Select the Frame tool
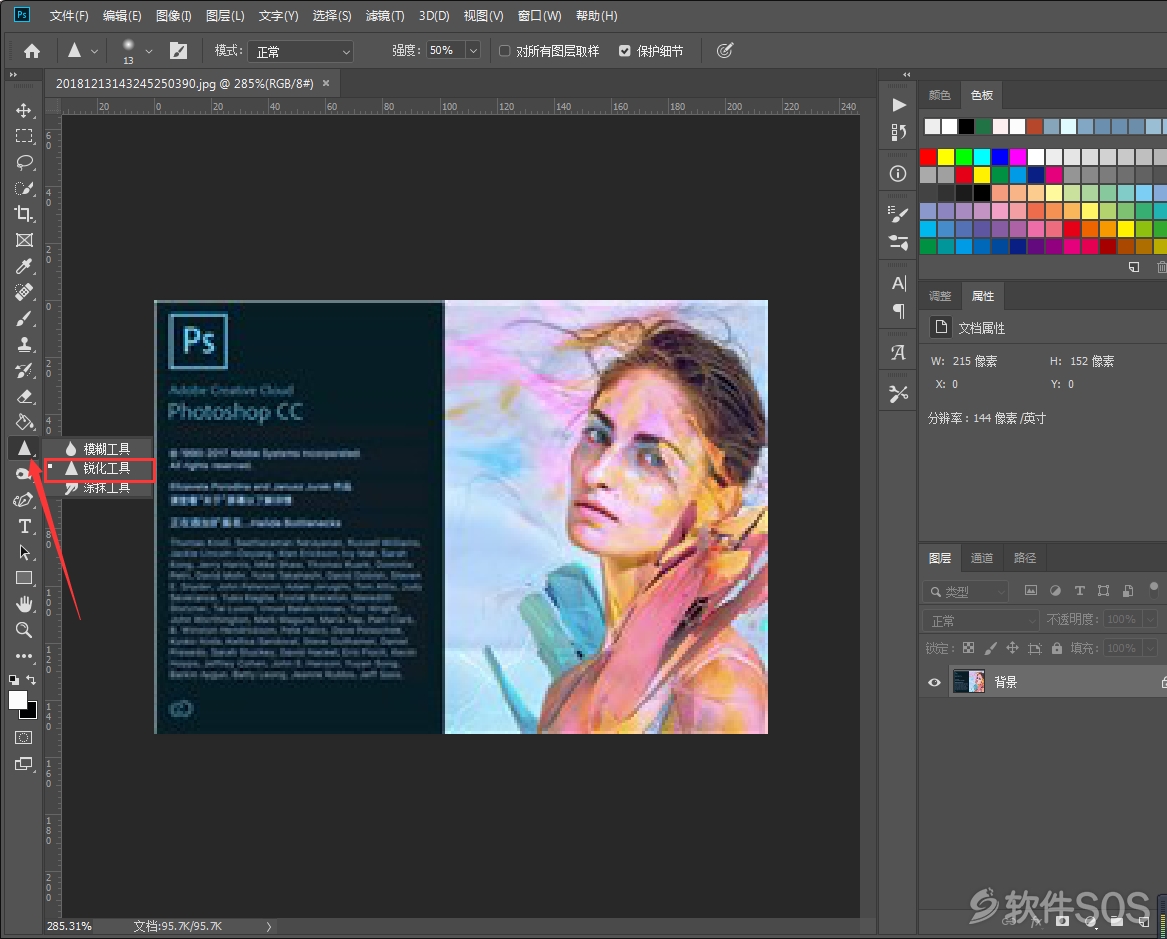The image size is (1167, 939). (x=24, y=240)
